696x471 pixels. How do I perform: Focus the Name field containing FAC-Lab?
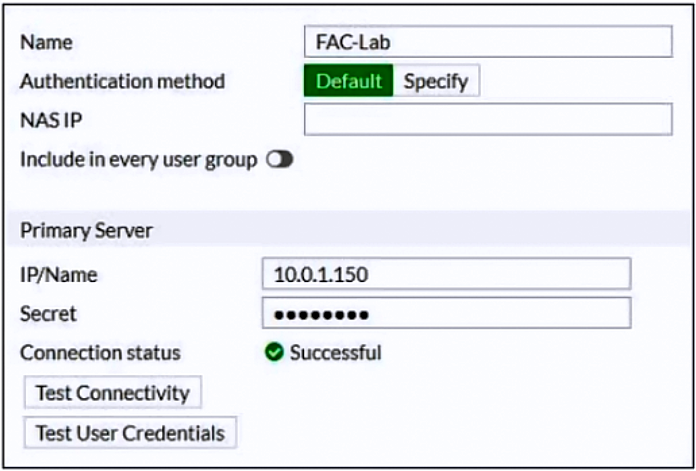pyautogui.click(x=488, y=42)
